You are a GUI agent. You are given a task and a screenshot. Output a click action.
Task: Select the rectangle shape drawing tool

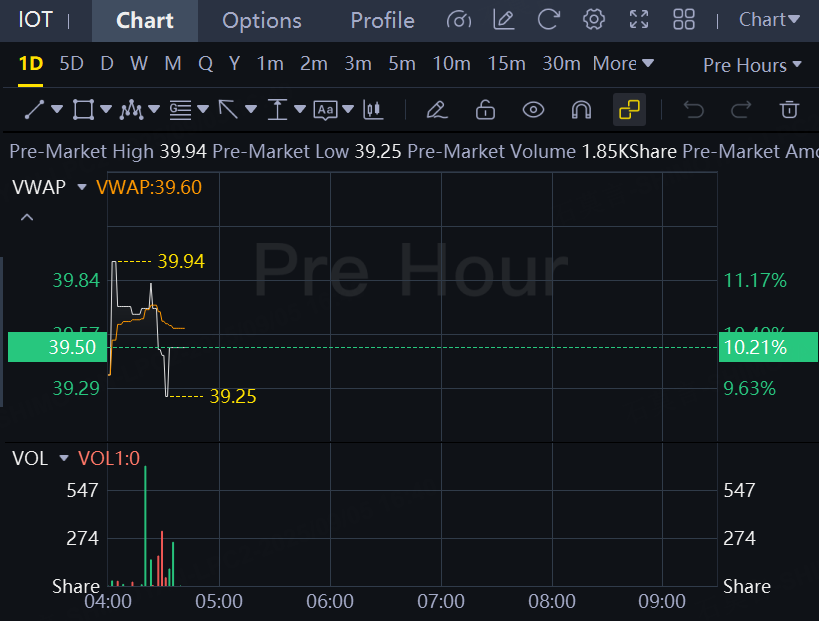(x=83, y=110)
